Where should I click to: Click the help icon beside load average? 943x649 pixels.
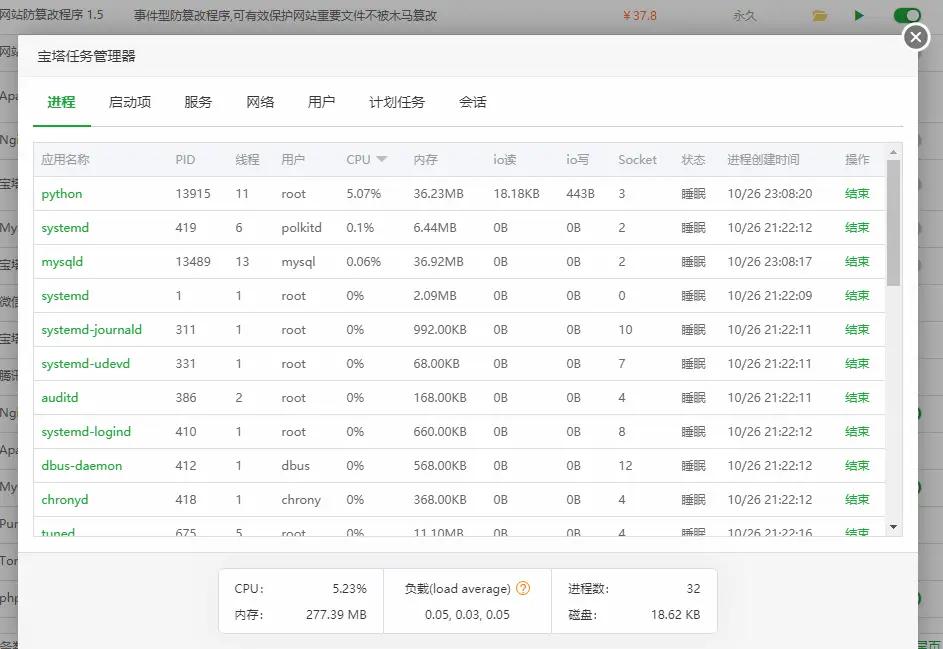tap(523, 589)
